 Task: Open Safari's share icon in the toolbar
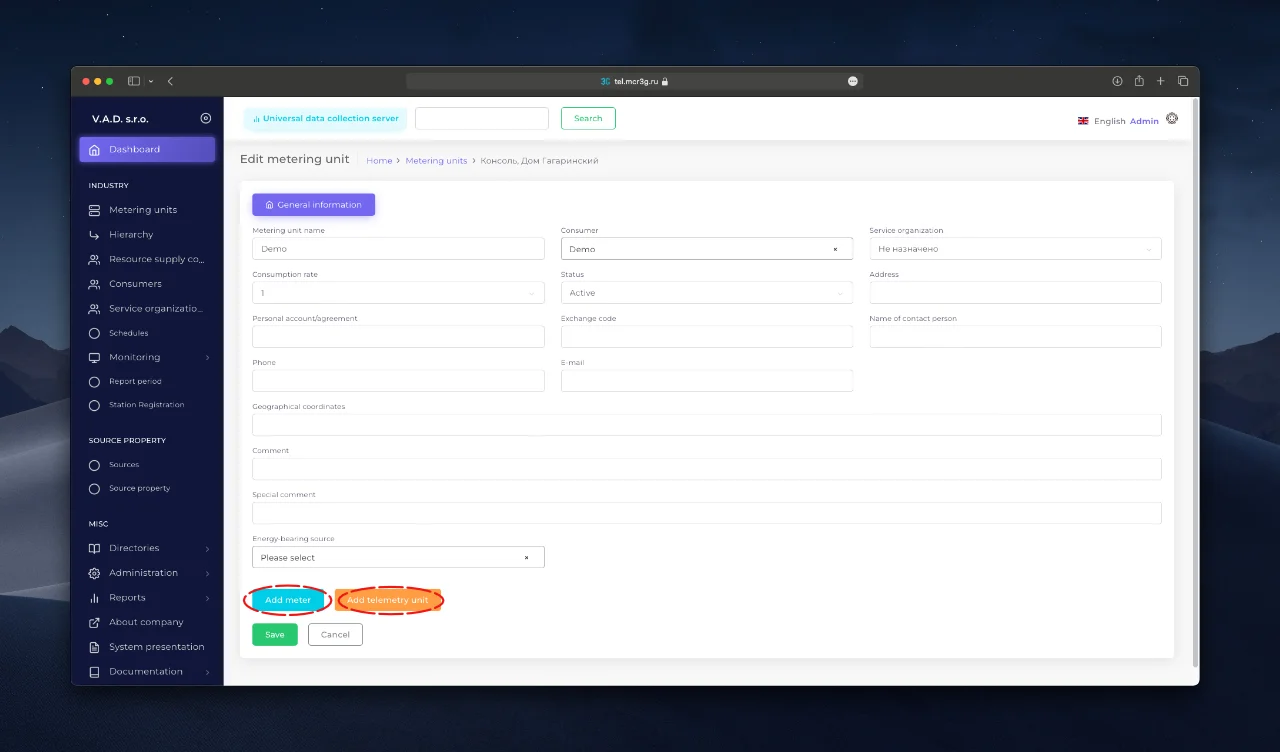(x=1139, y=81)
